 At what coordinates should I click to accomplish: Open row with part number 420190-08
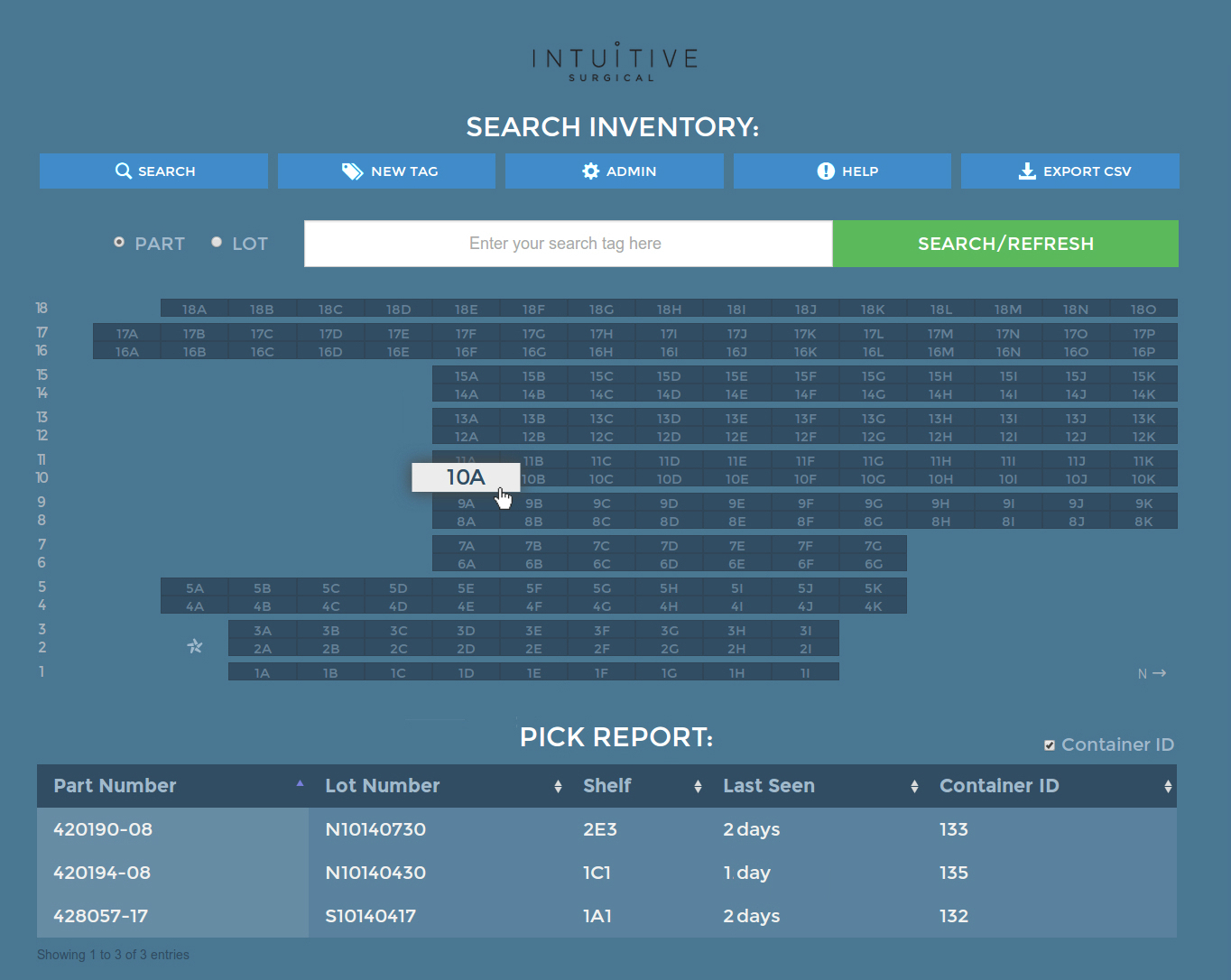[103, 829]
